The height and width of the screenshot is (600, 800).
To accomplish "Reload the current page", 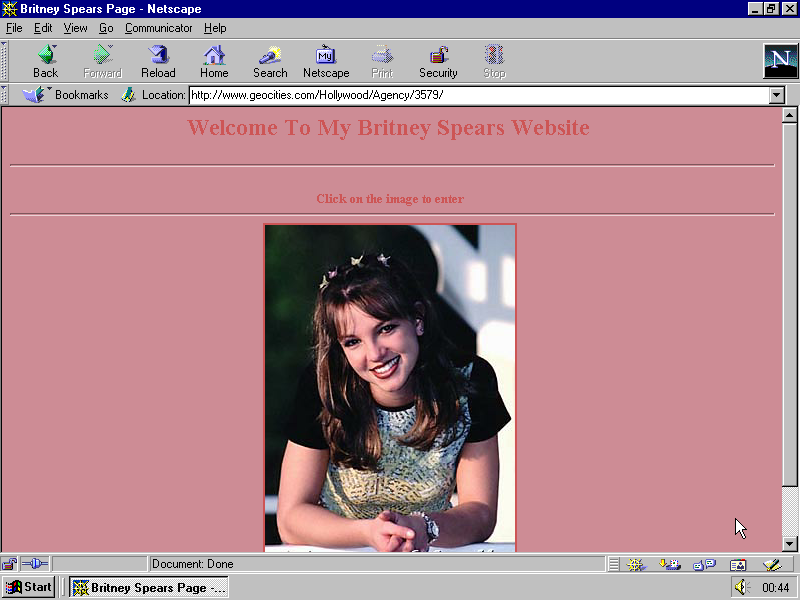I will click(x=158, y=61).
